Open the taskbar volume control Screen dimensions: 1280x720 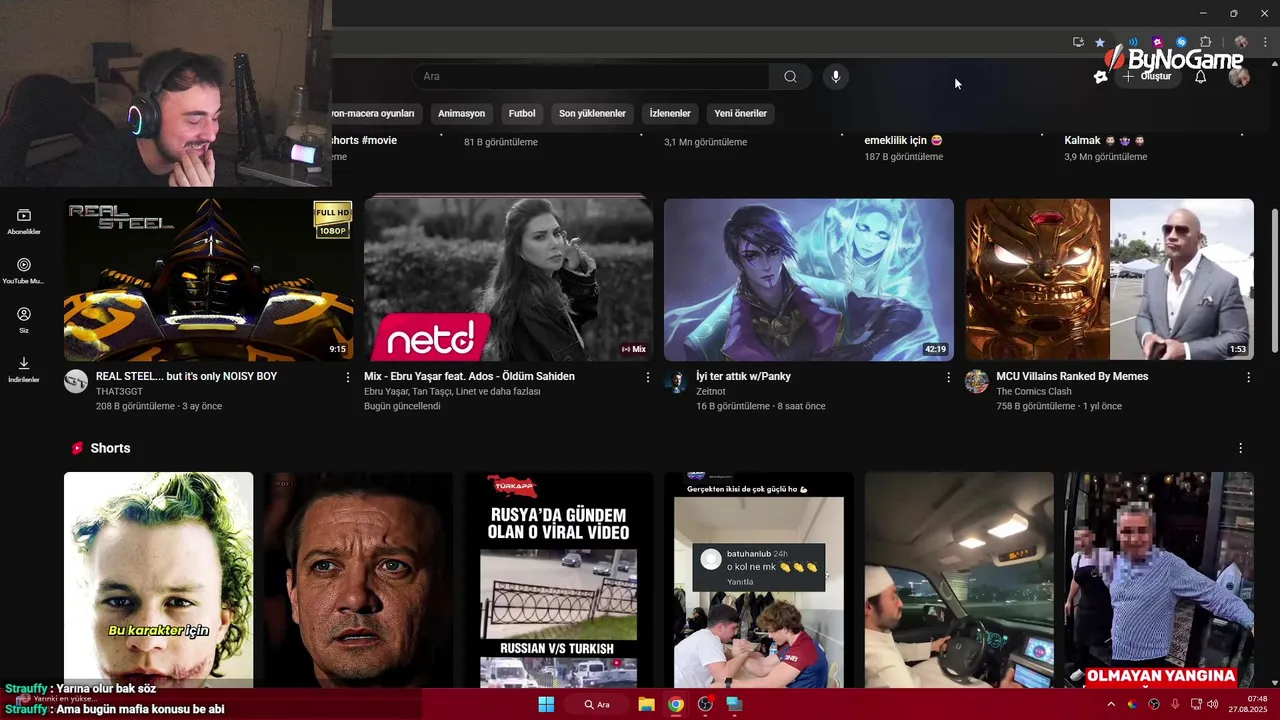click(x=1213, y=704)
